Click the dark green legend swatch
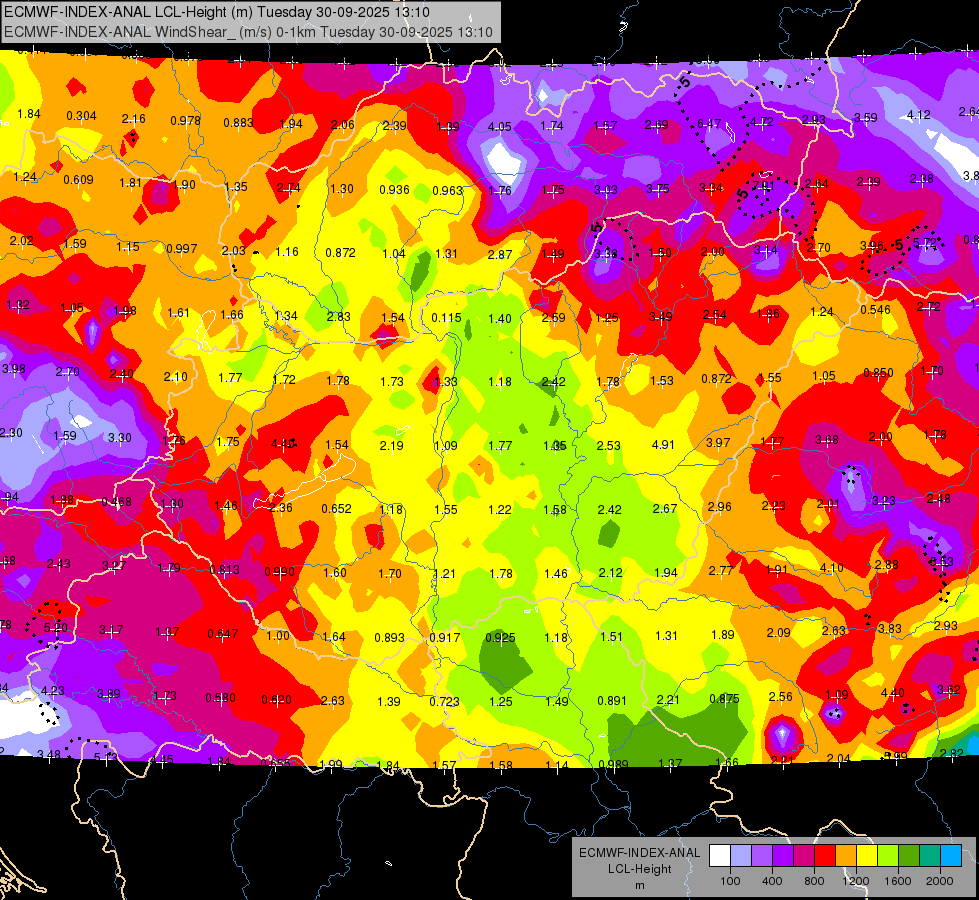Viewport: 979px width, 900px height. [x=909, y=855]
